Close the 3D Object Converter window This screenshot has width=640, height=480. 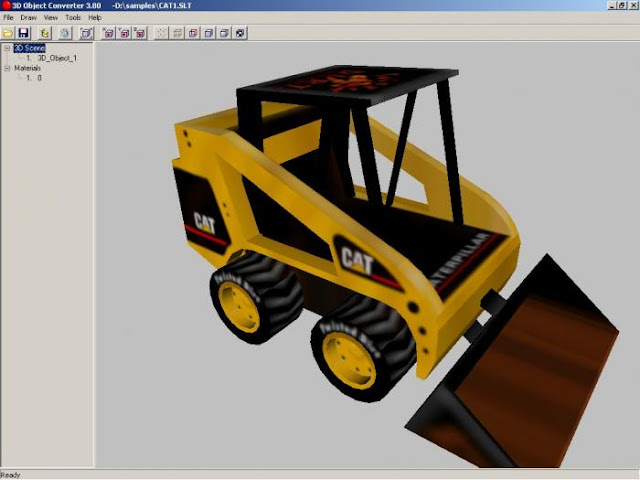click(633, 5)
